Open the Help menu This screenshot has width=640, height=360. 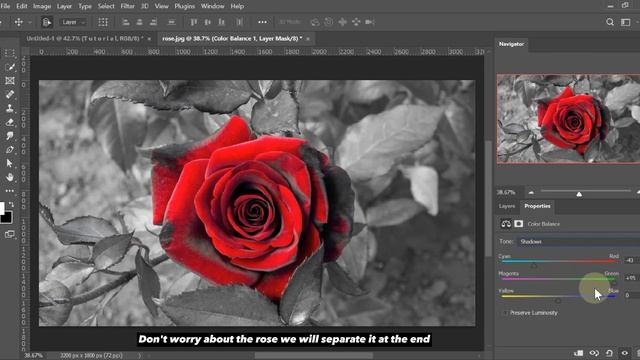pyautogui.click(x=237, y=6)
